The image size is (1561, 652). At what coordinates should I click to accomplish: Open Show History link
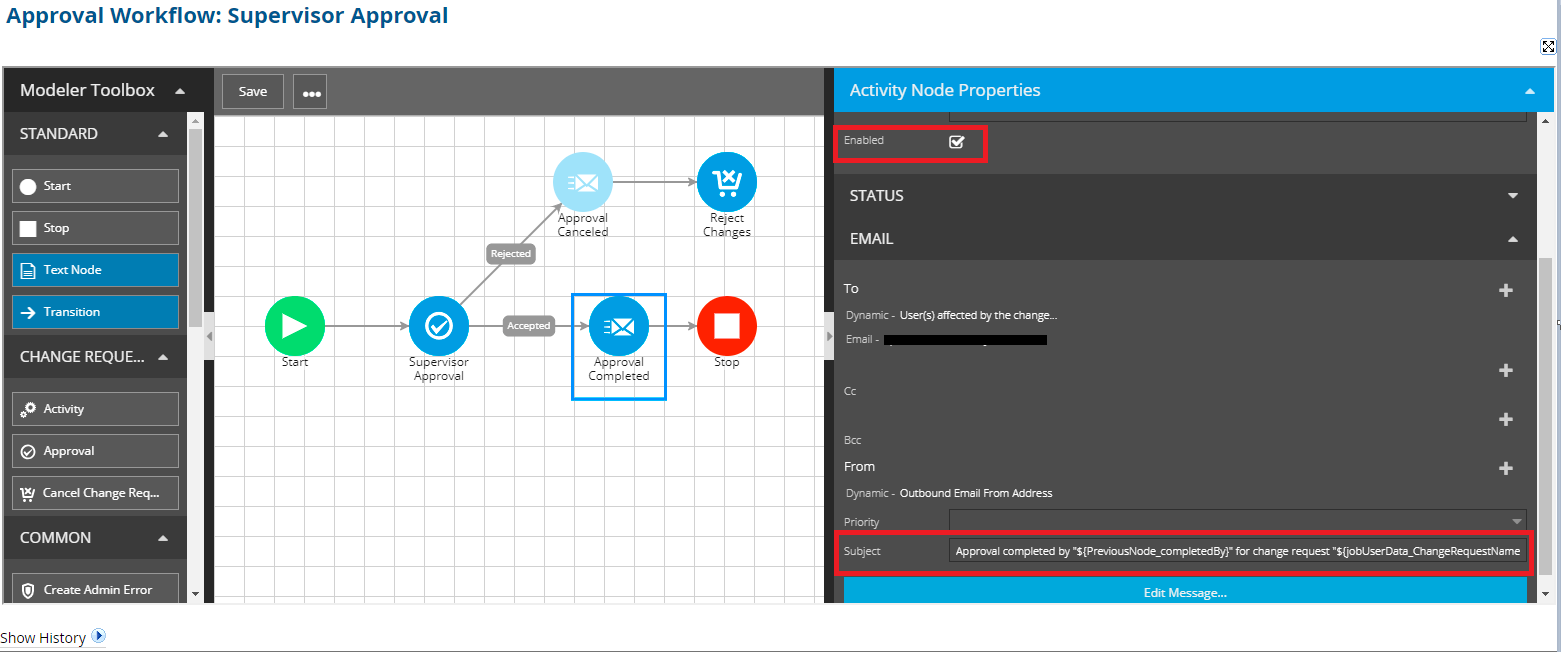(x=45, y=637)
